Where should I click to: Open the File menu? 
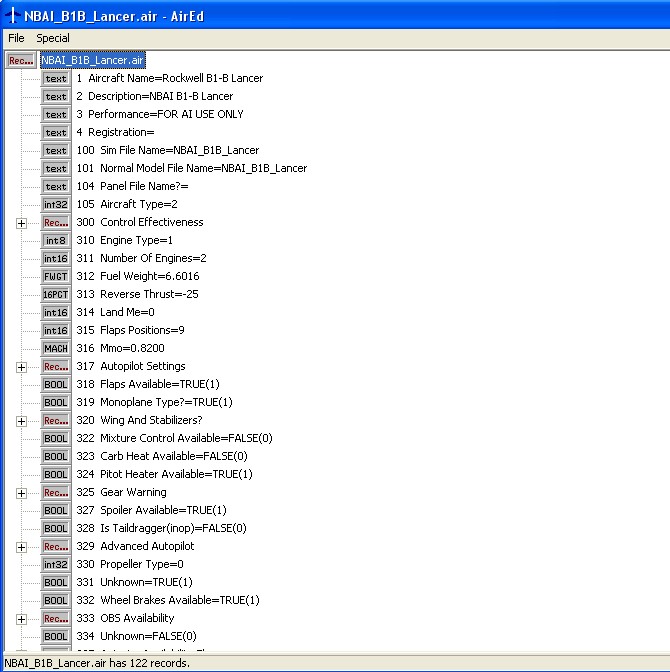pyautogui.click(x=16, y=38)
